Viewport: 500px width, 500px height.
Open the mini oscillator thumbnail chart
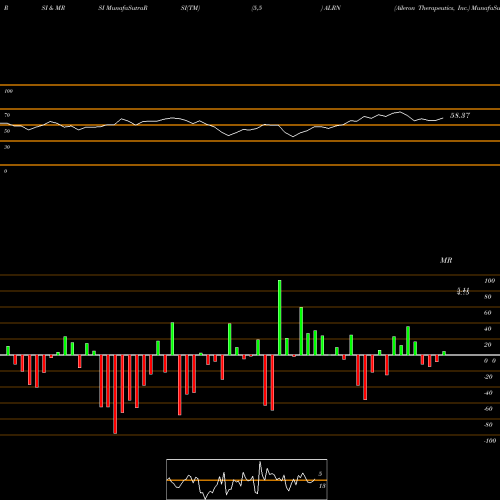[247, 479]
